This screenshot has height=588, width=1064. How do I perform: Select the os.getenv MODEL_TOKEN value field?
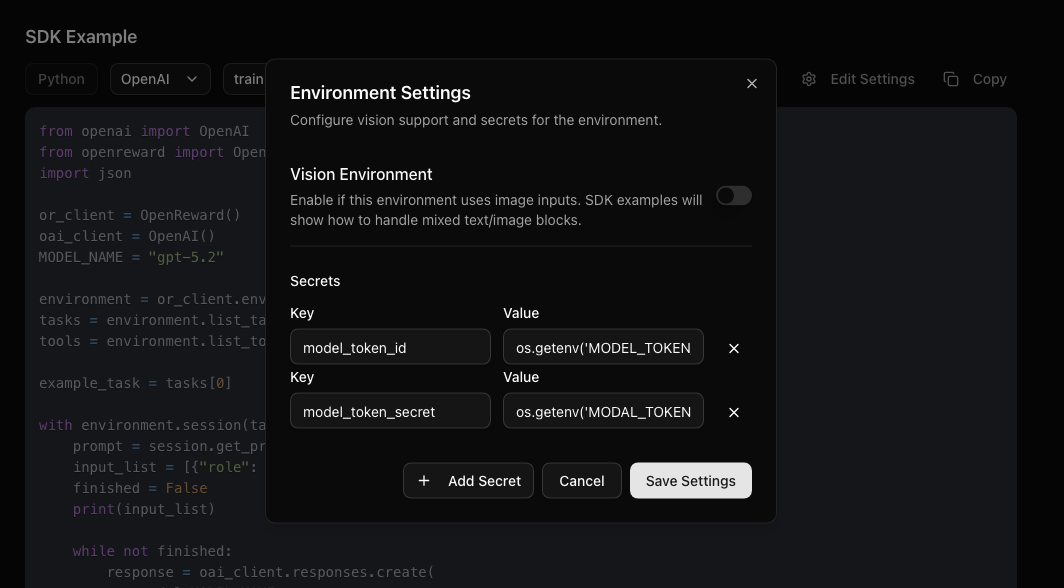point(603,348)
